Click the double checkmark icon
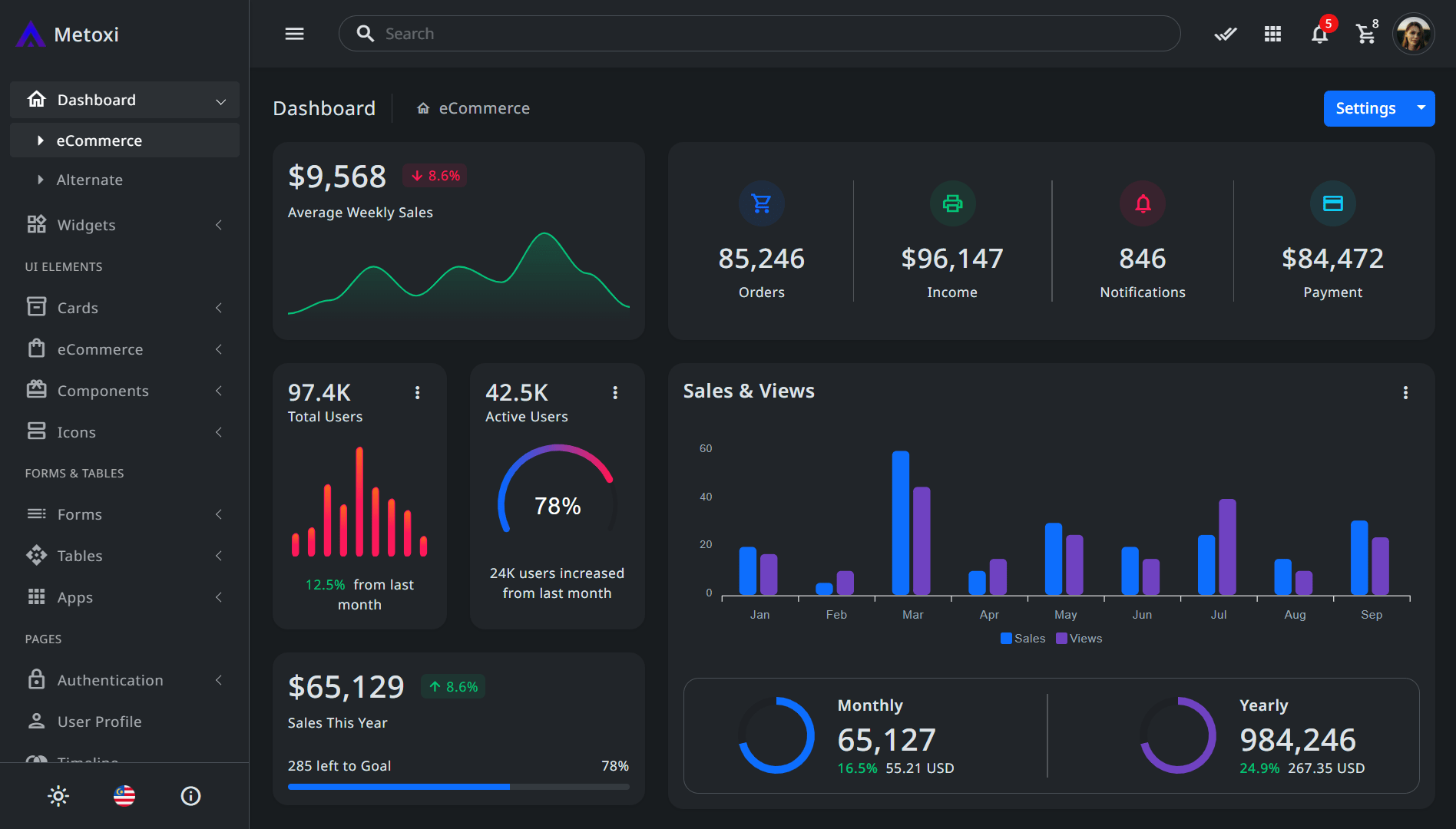The width and height of the screenshot is (1456, 829). [1225, 34]
